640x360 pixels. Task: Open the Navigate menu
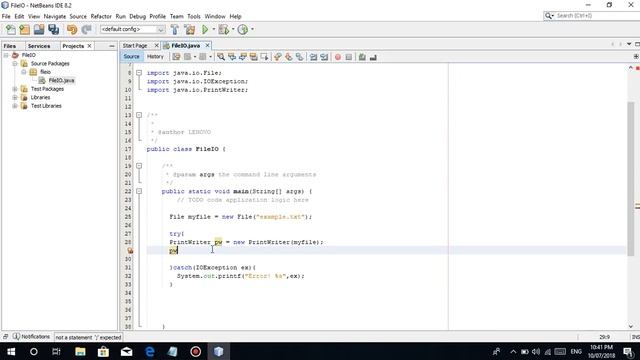click(55, 16)
